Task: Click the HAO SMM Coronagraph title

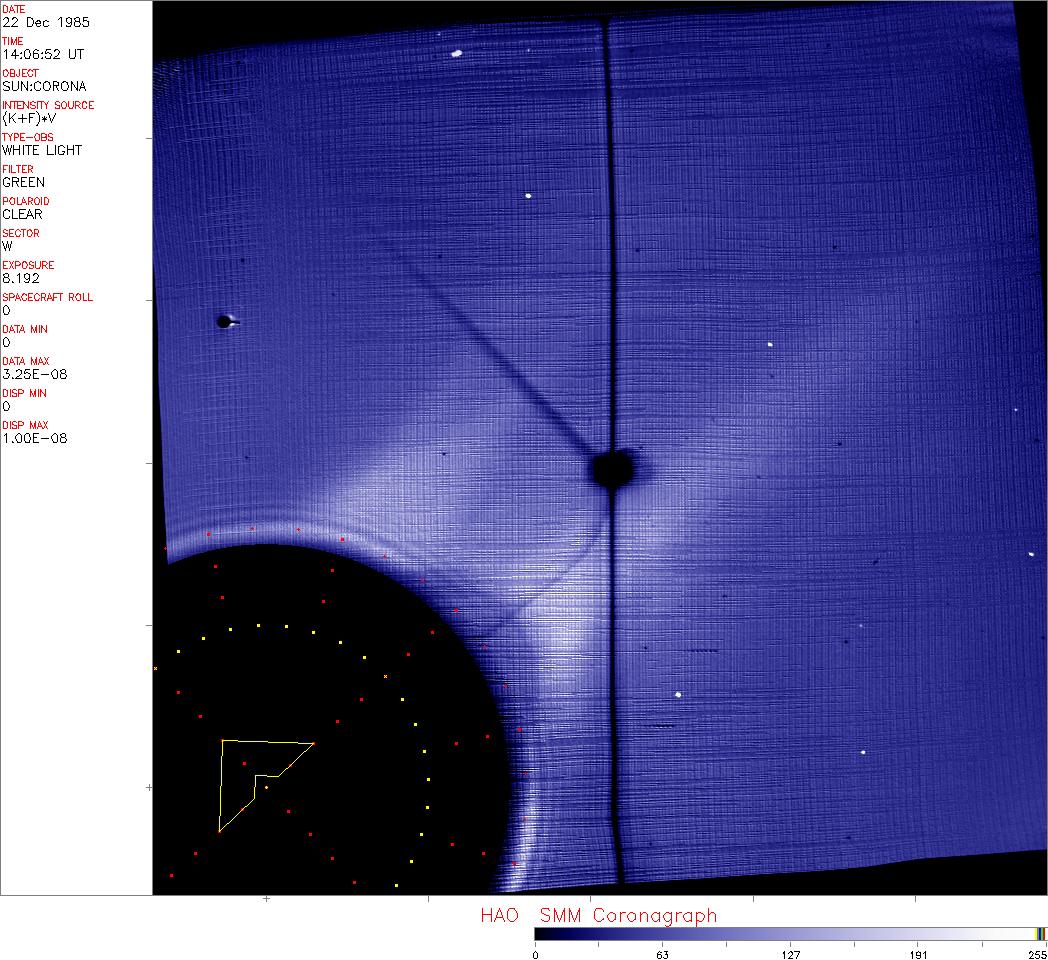Action: pos(598,916)
